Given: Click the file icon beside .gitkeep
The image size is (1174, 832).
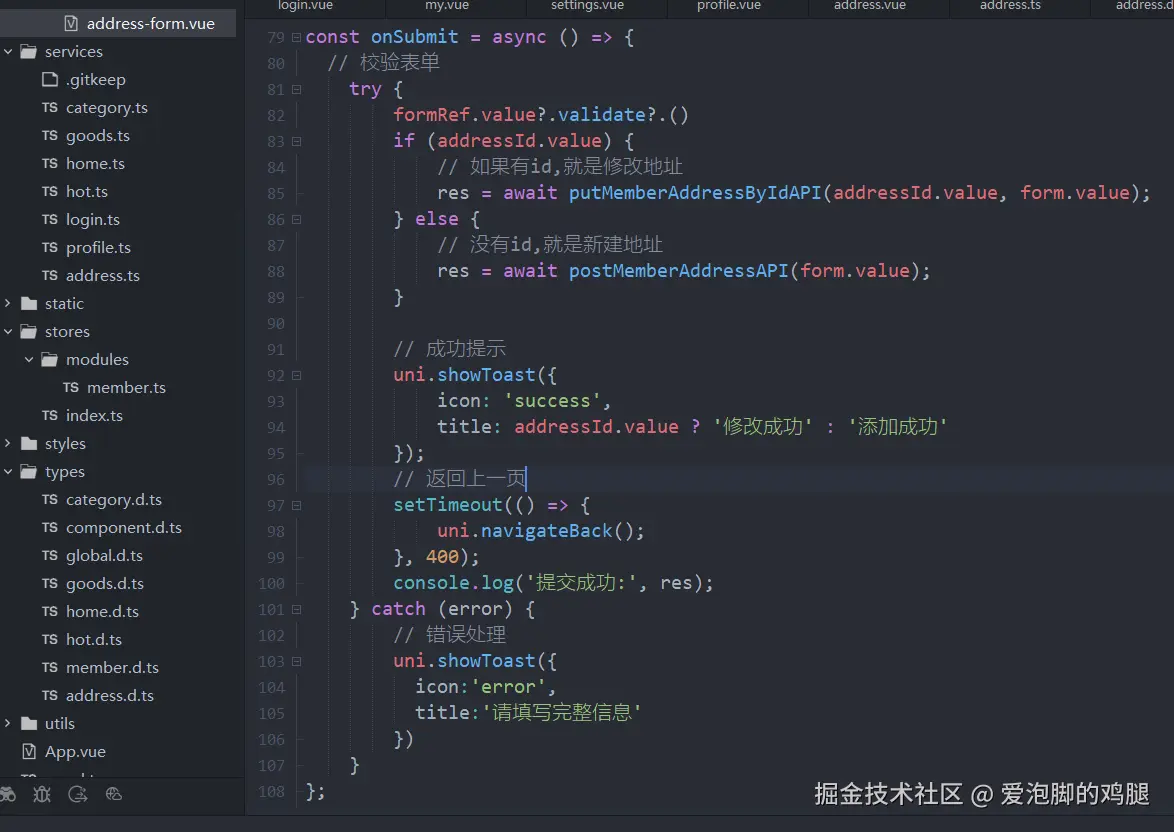Looking at the screenshot, I should click(x=50, y=79).
